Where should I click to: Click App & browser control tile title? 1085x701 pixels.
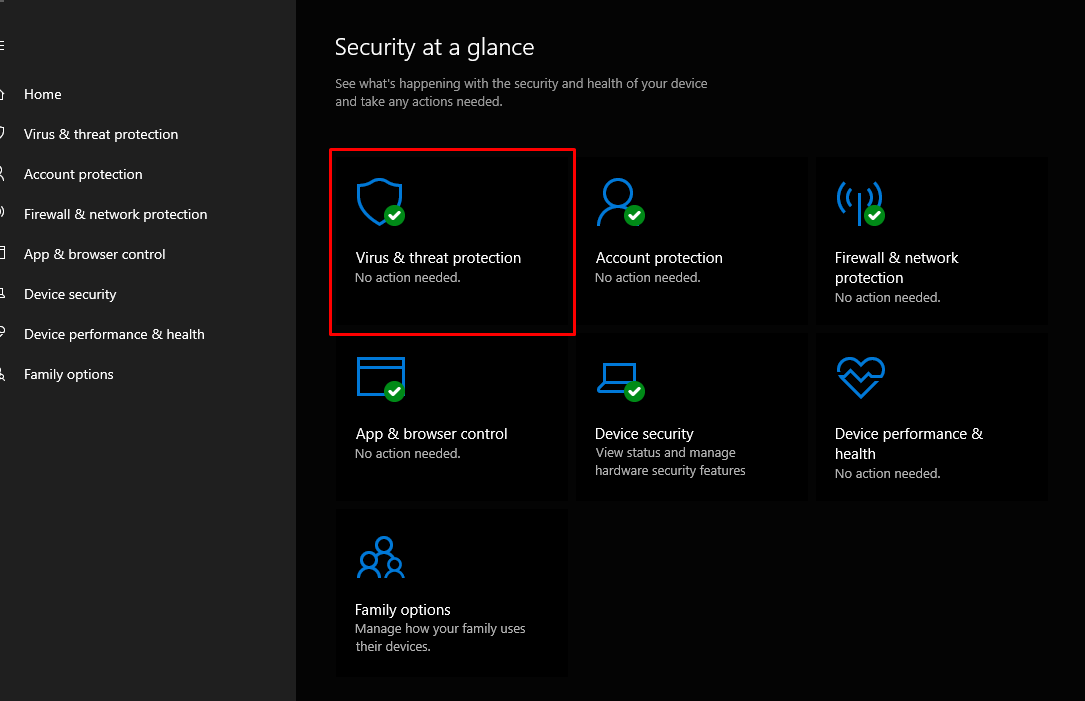431,434
